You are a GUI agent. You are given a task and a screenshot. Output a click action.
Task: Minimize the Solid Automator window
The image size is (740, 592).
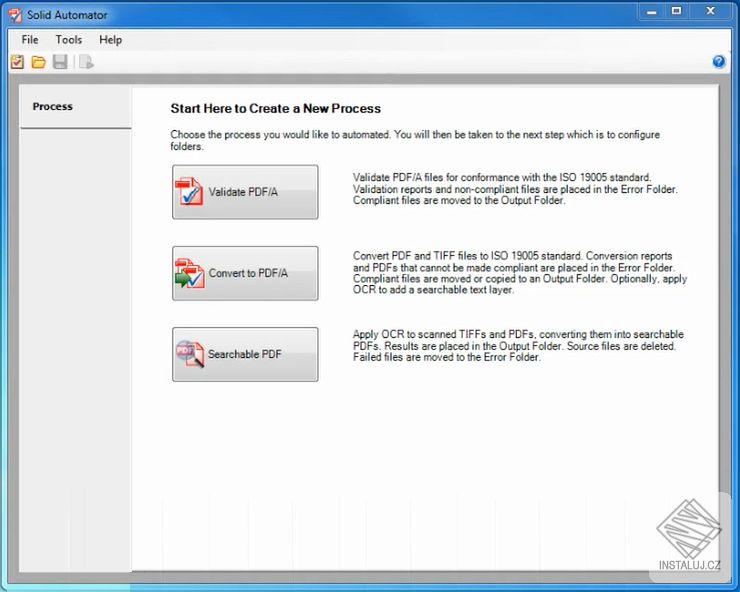(x=652, y=11)
